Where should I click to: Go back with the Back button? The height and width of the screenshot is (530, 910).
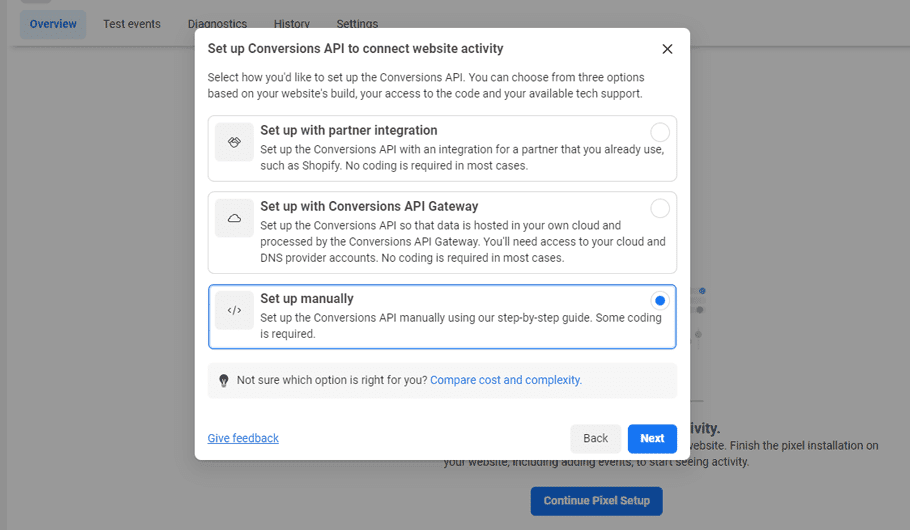pos(595,438)
